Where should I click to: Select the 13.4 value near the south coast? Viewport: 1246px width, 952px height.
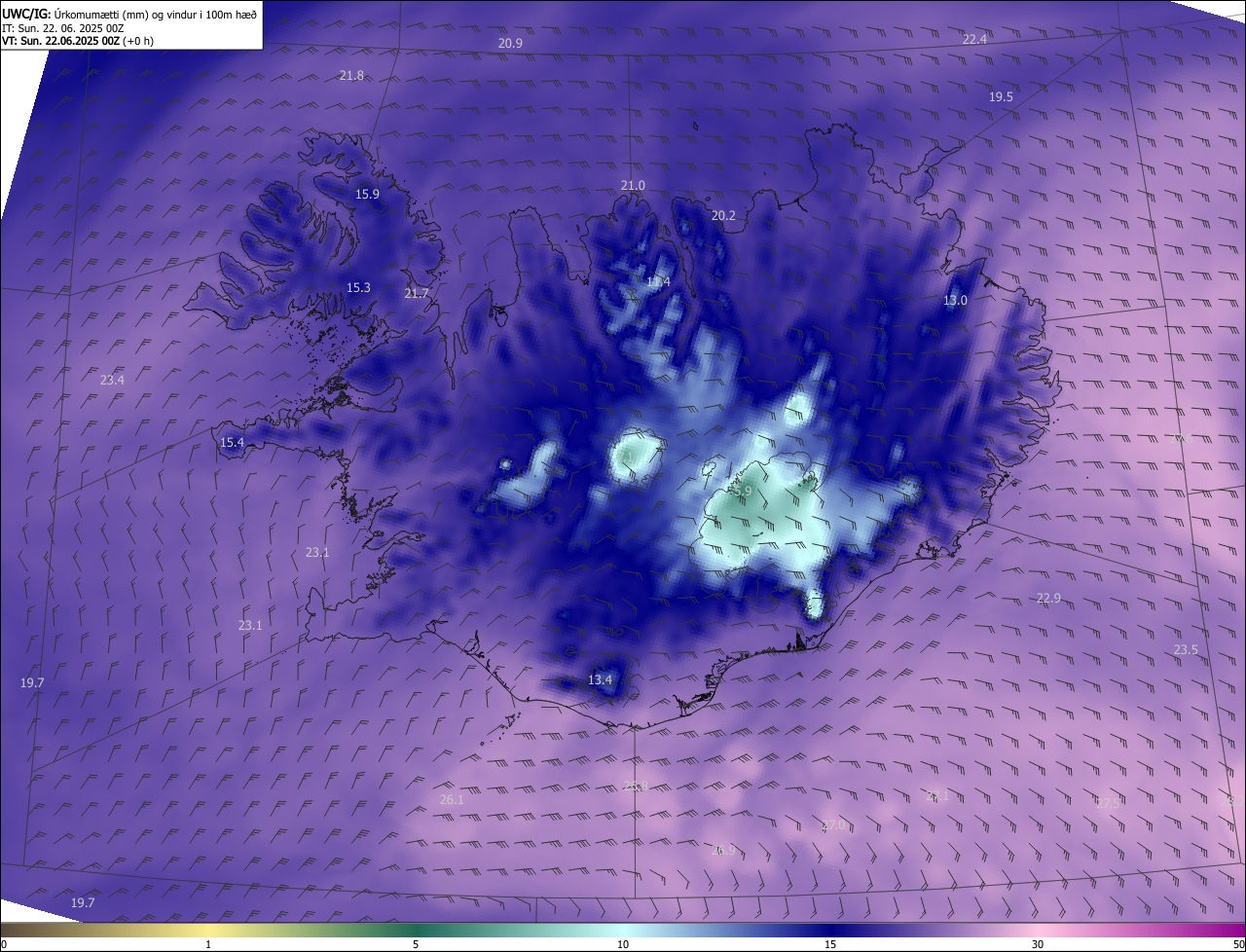[600, 680]
